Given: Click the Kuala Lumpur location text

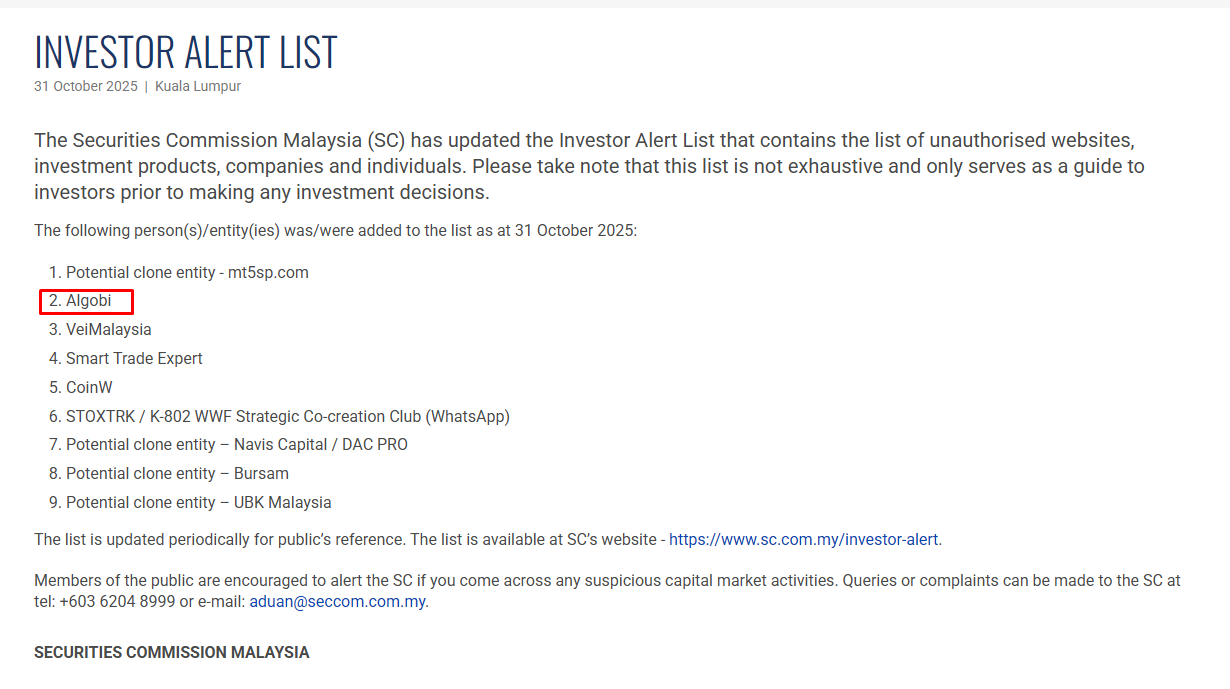Looking at the screenshot, I should point(198,86).
